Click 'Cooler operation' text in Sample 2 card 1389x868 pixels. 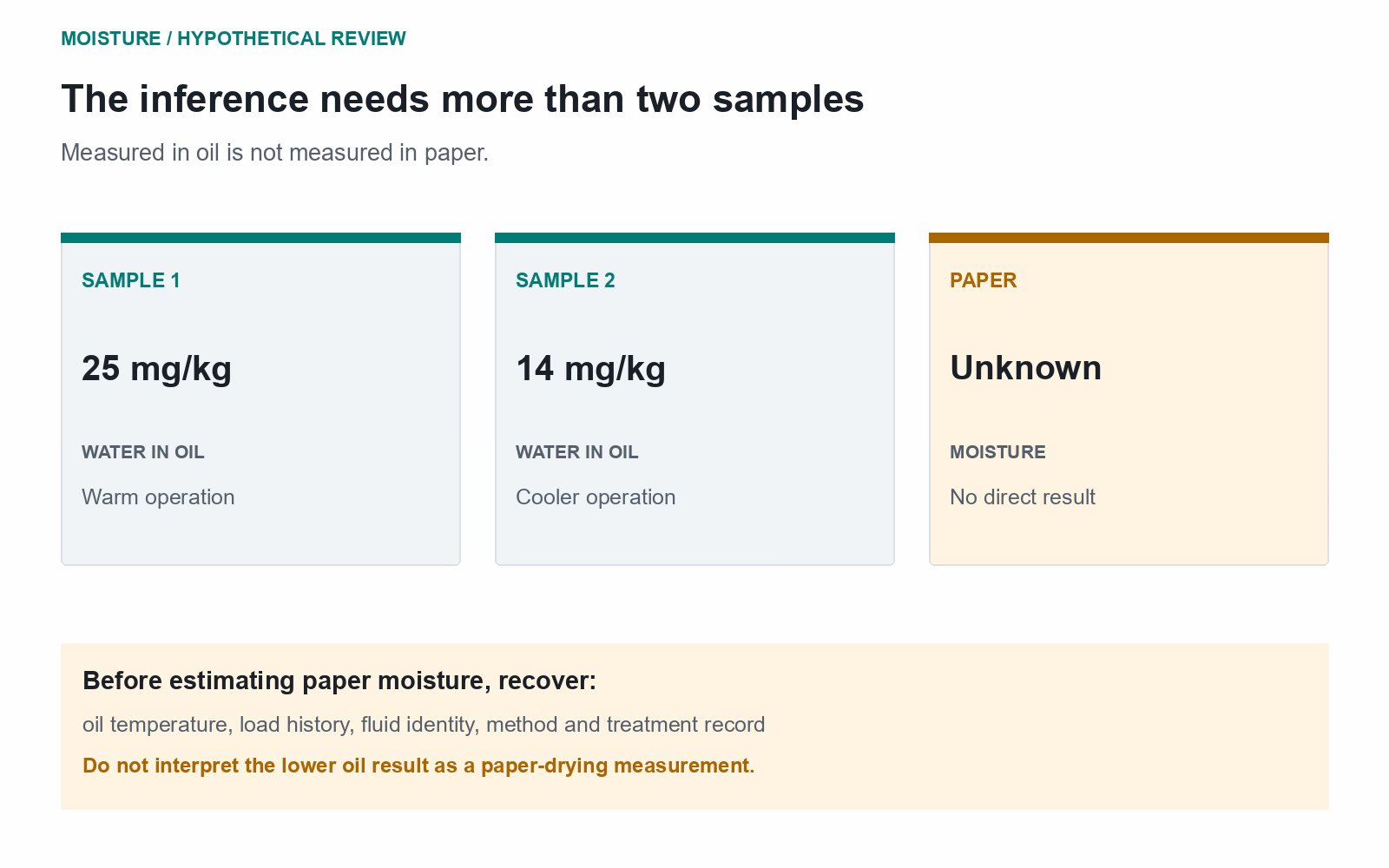pyautogui.click(x=596, y=497)
